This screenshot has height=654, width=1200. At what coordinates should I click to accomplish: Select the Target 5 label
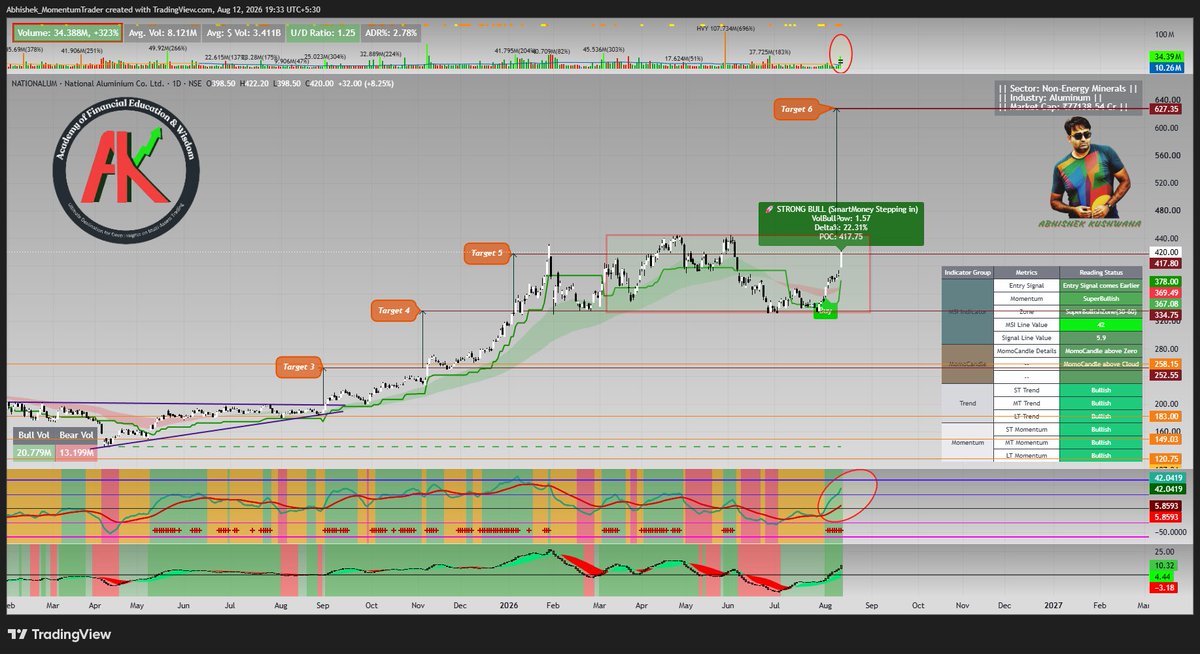pos(487,253)
